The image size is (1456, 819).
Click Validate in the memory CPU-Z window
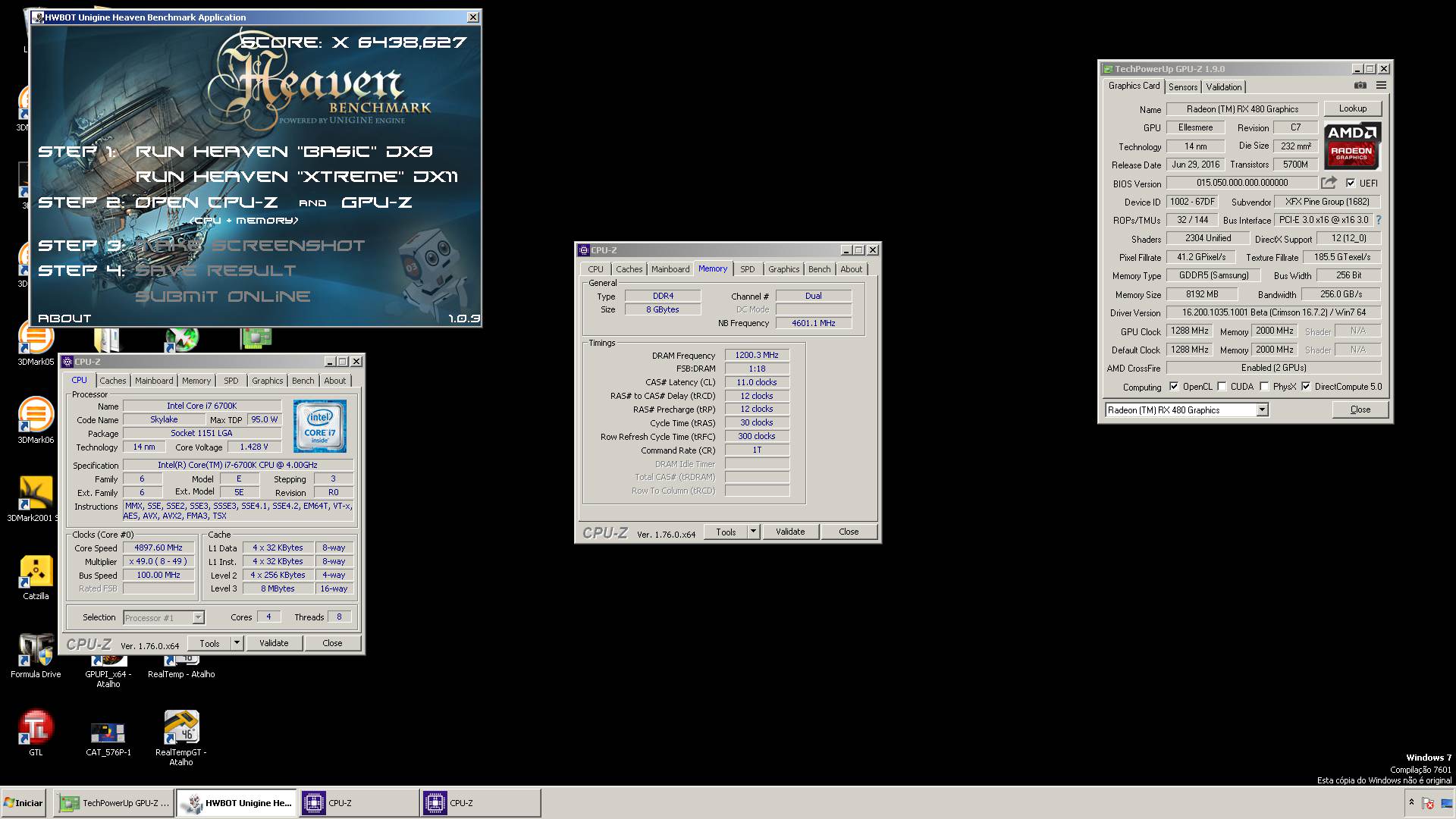pos(790,532)
